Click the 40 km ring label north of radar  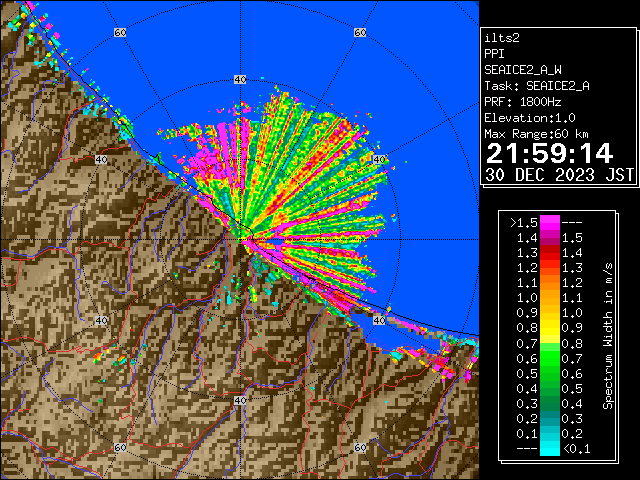point(240,80)
